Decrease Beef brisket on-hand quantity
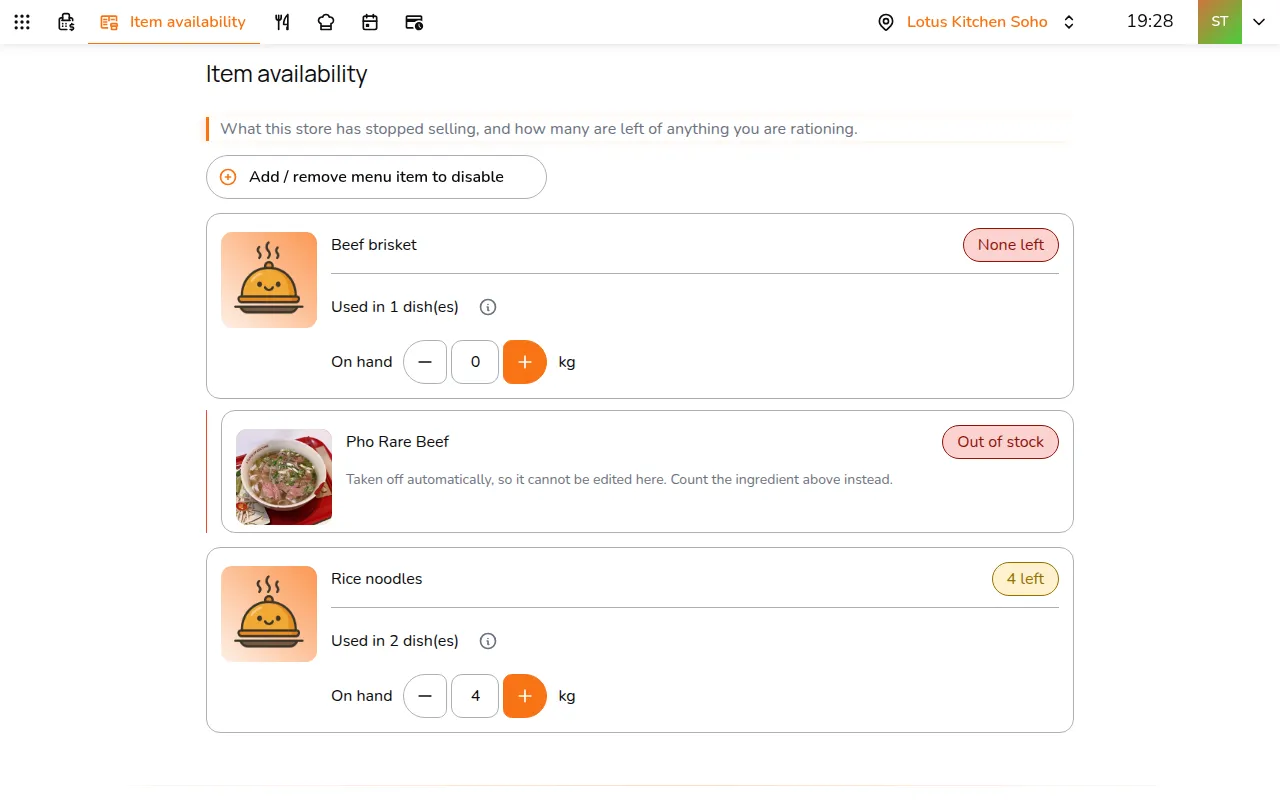Image resolution: width=1280 pixels, height=800 pixels. 425,362
